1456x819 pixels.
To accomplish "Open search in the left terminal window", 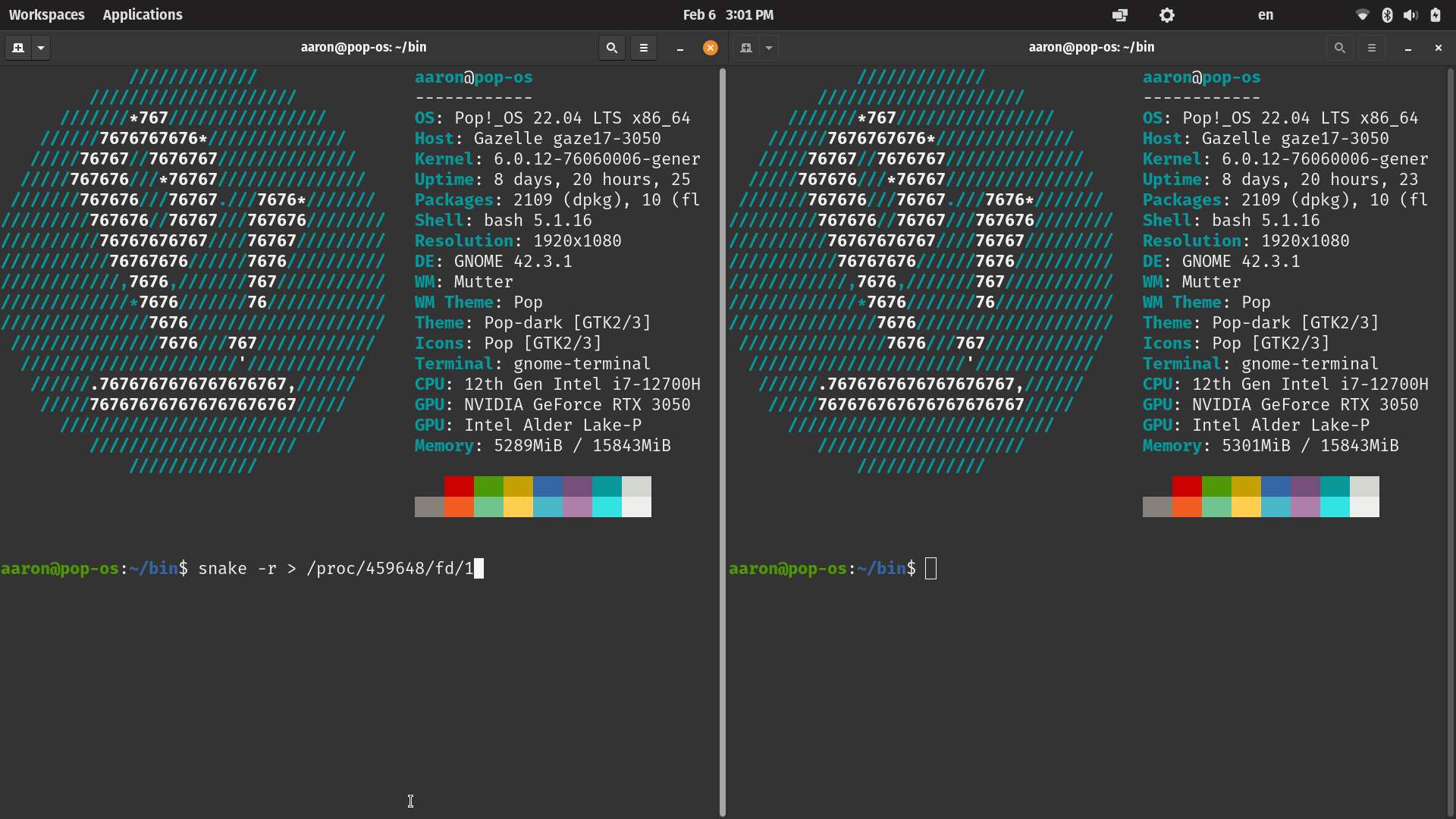I will point(611,47).
